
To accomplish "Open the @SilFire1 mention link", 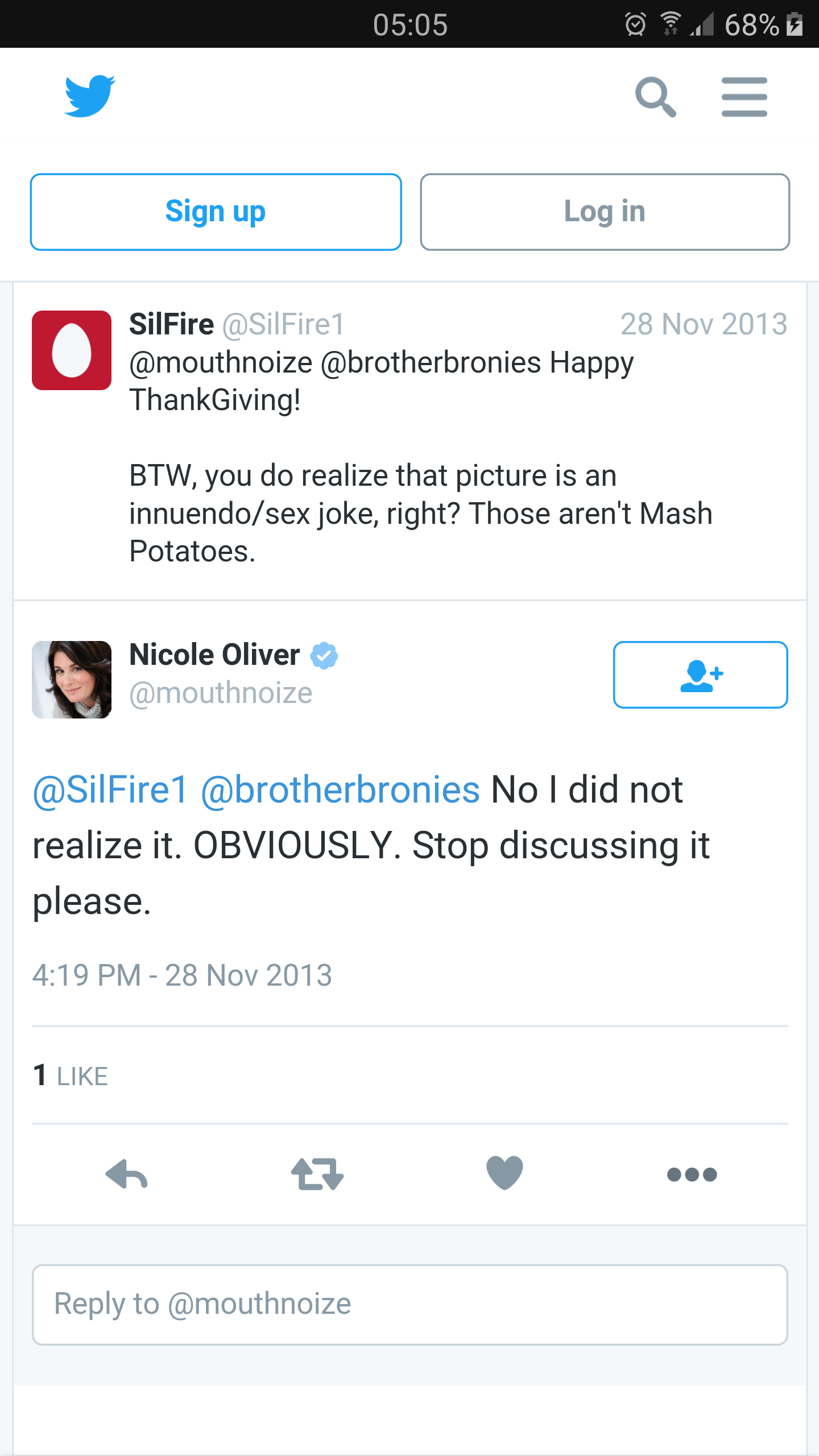I will coord(110,789).
